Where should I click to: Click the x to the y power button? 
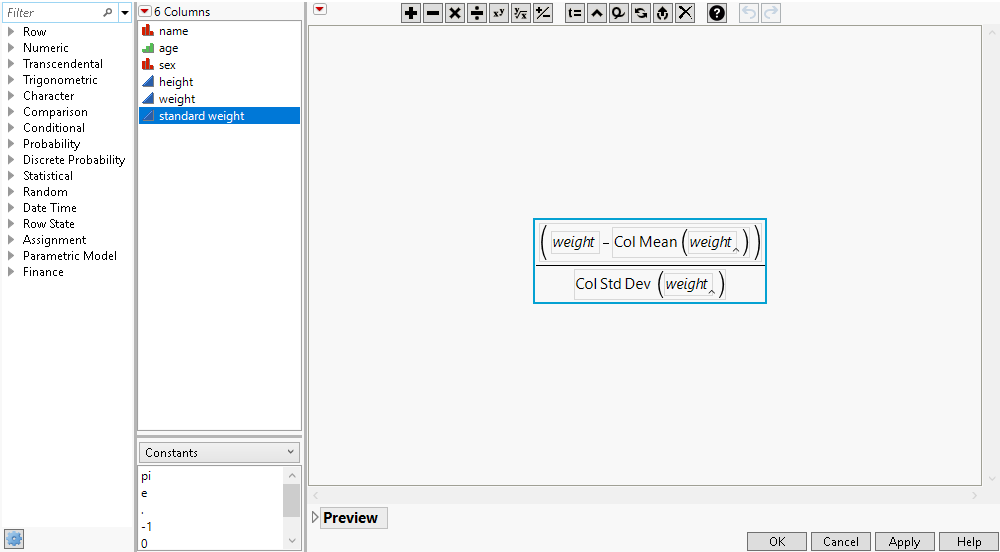pos(499,13)
